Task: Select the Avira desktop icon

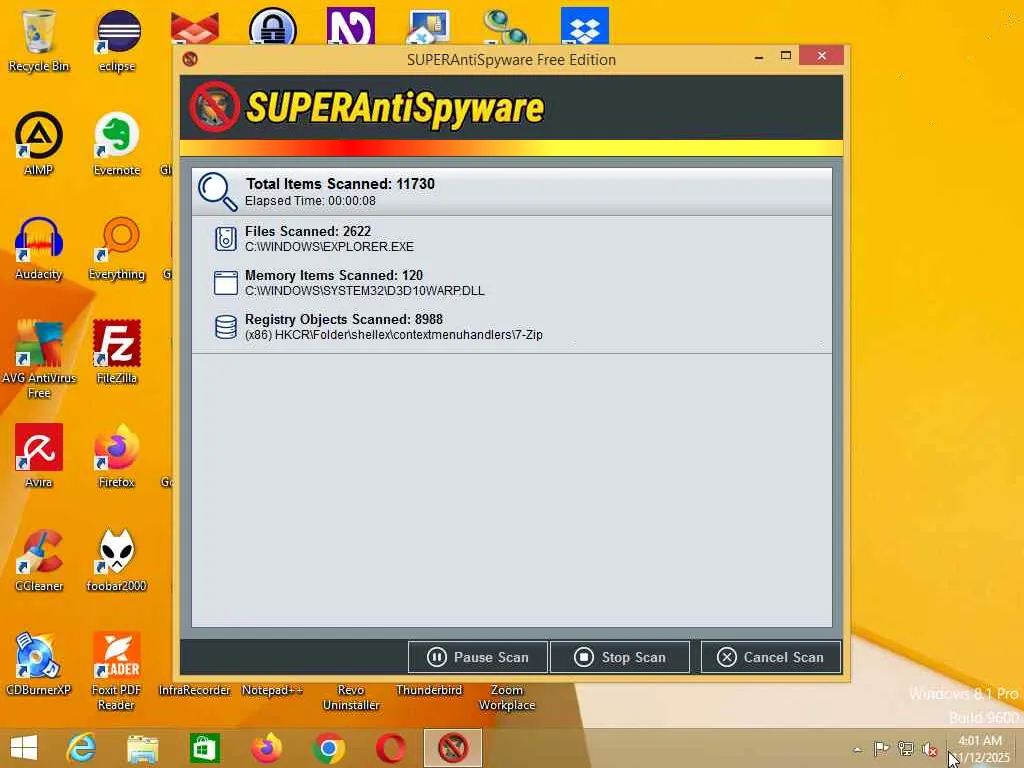Action: coord(39,456)
